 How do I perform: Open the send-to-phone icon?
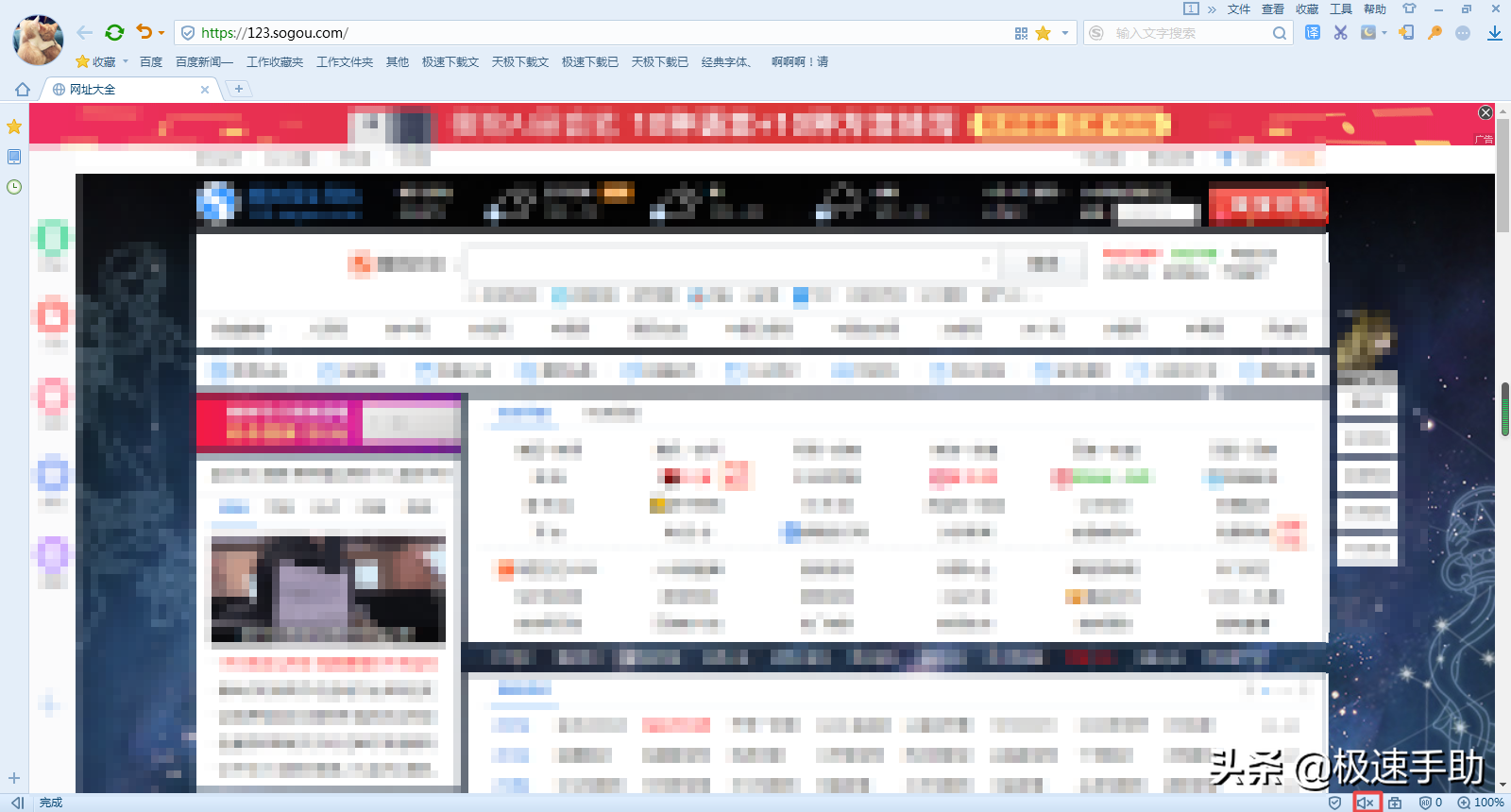coord(1406,33)
